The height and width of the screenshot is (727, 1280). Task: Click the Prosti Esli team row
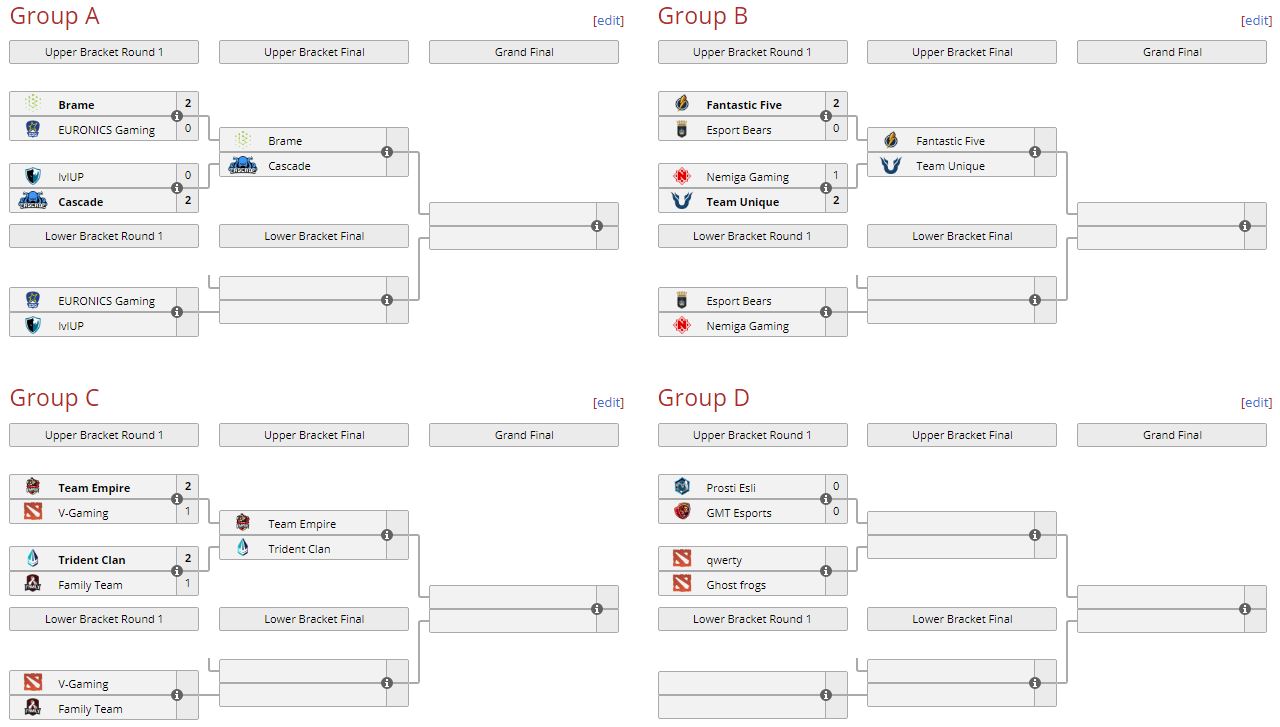[742, 487]
